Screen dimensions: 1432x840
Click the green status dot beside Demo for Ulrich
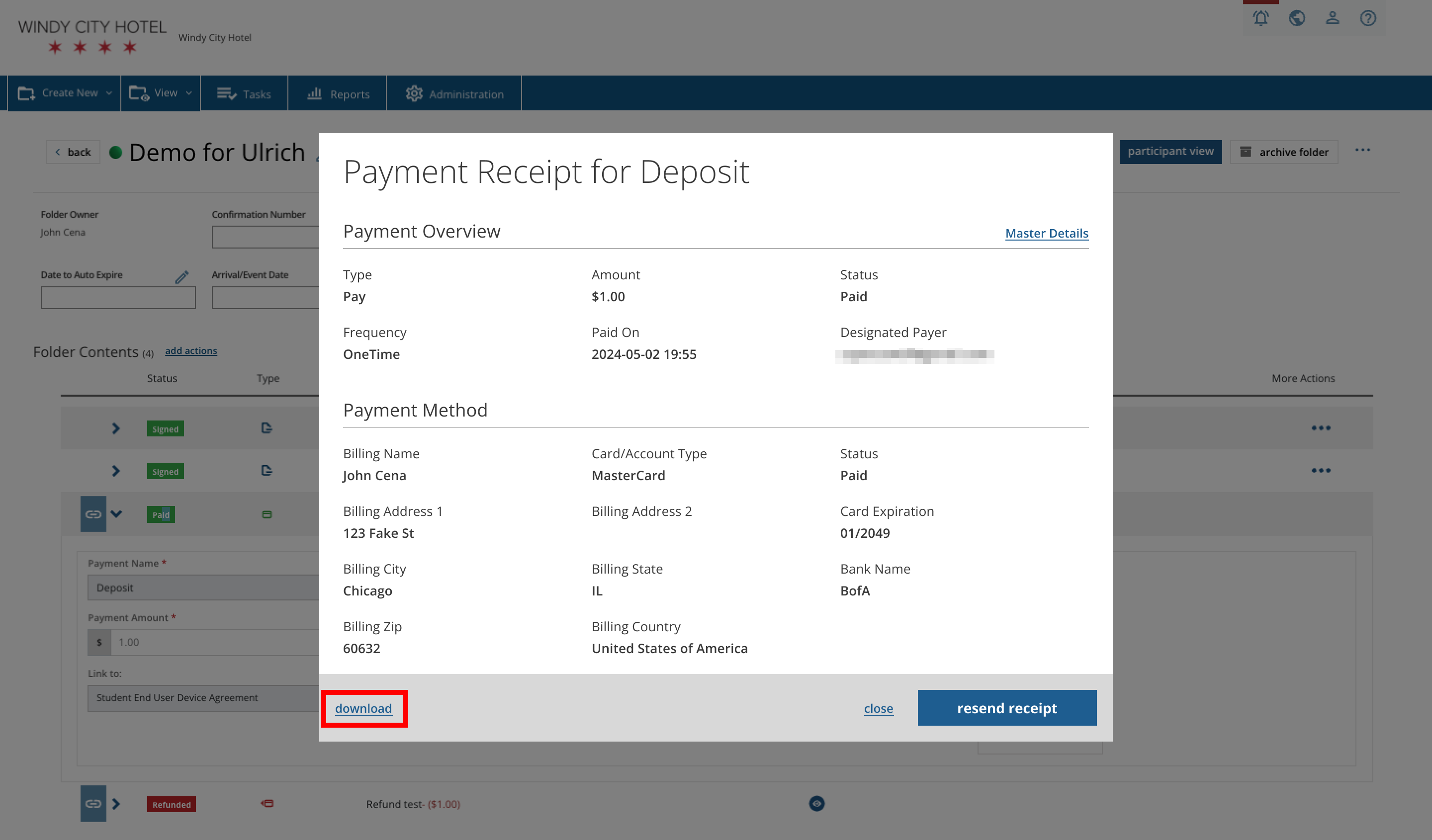[x=116, y=152]
